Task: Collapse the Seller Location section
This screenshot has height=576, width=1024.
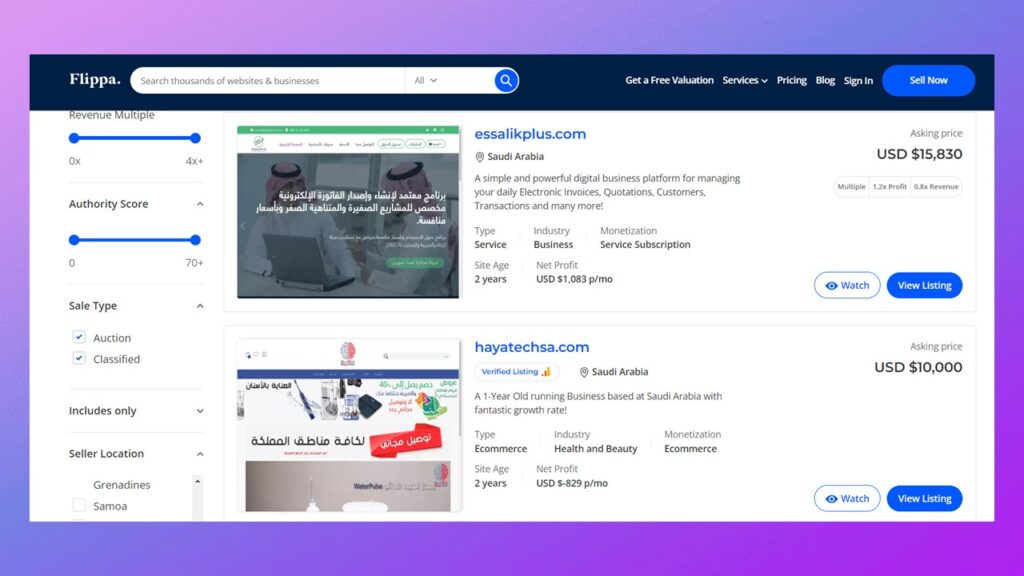Action: click(x=200, y=454)
